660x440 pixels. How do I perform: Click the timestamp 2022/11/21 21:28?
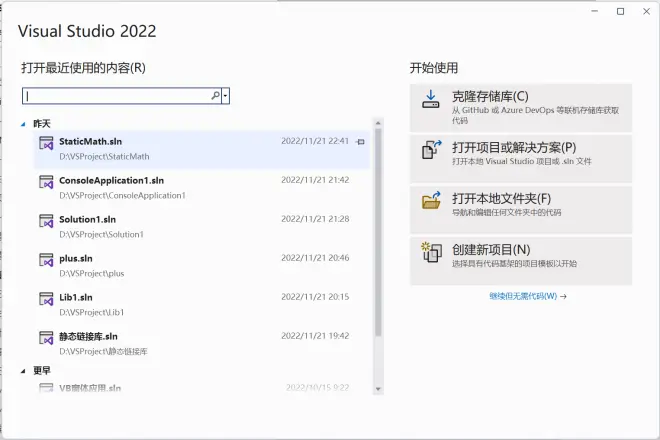315,219
